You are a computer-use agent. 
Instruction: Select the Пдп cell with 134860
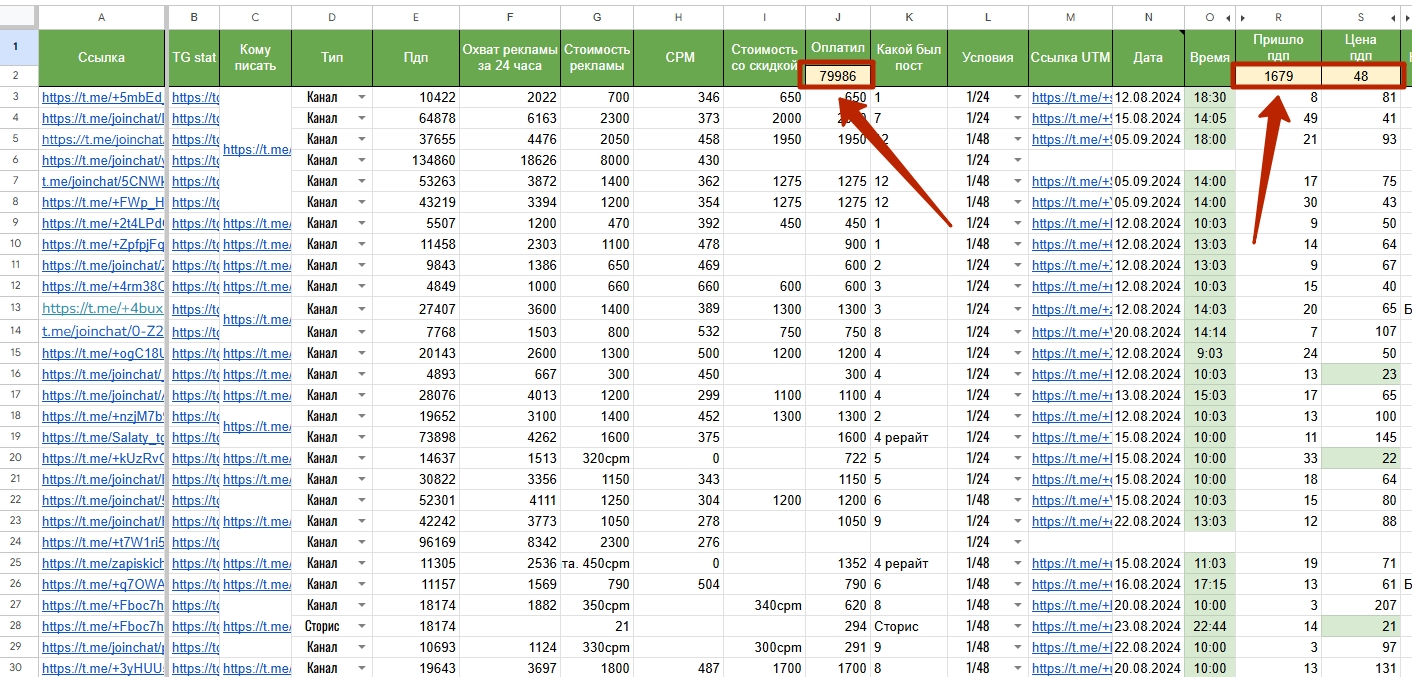[416, 160]
